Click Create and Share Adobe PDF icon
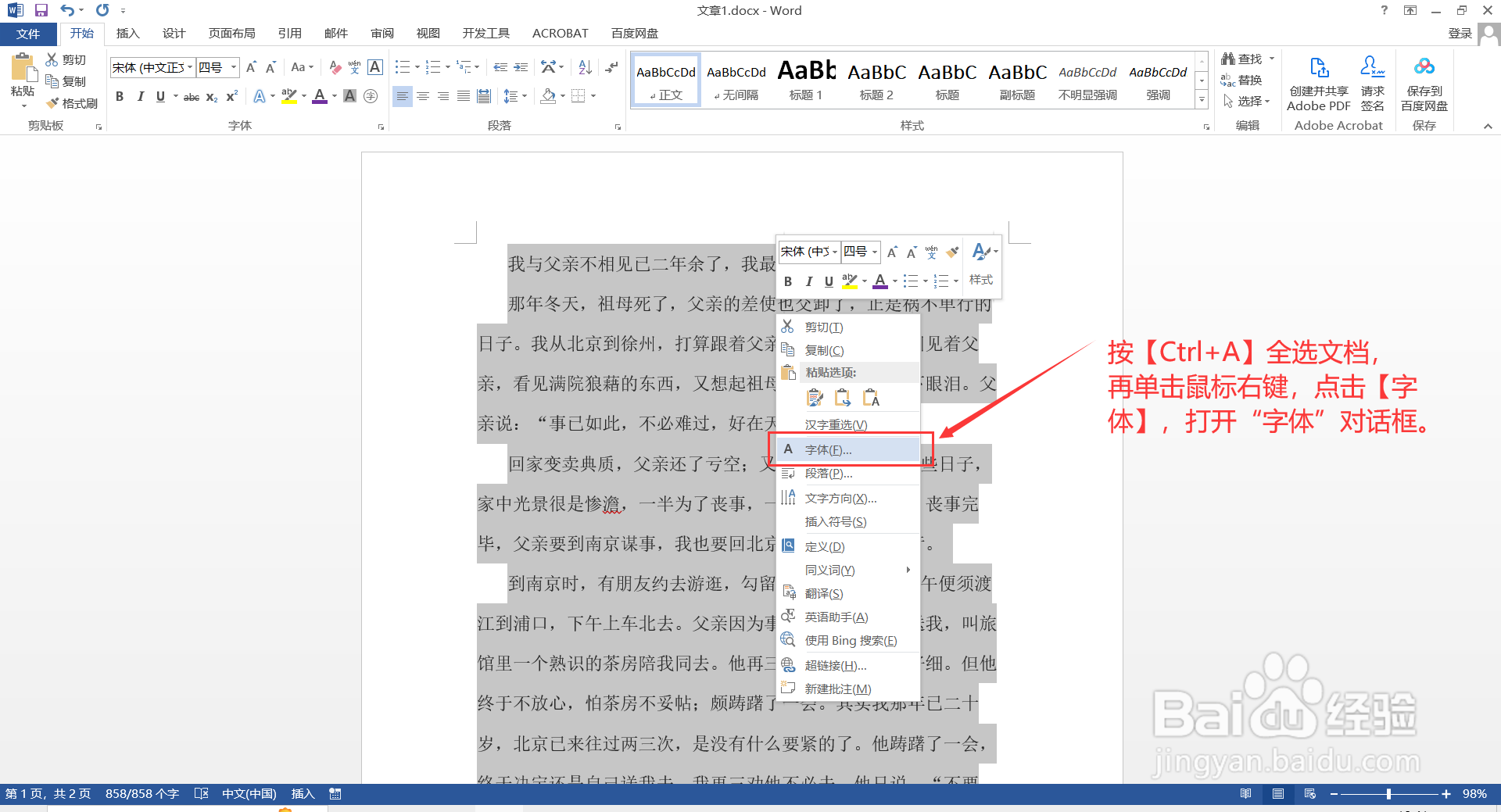This screenshot has height=812, width=1501. click(1319, 84)
